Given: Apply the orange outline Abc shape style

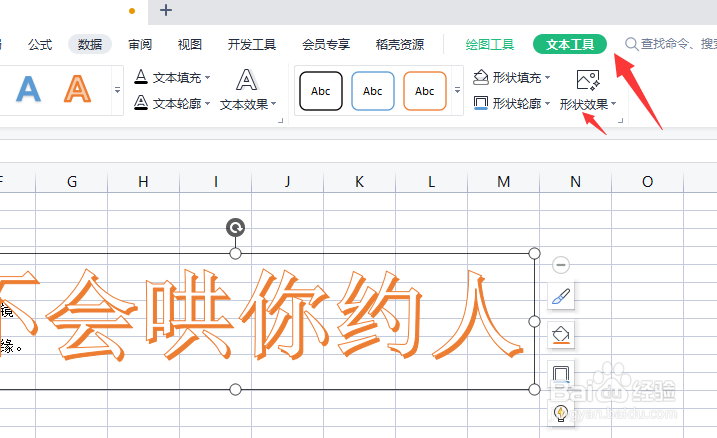Looking at the screenshot, I should point(425,91).
